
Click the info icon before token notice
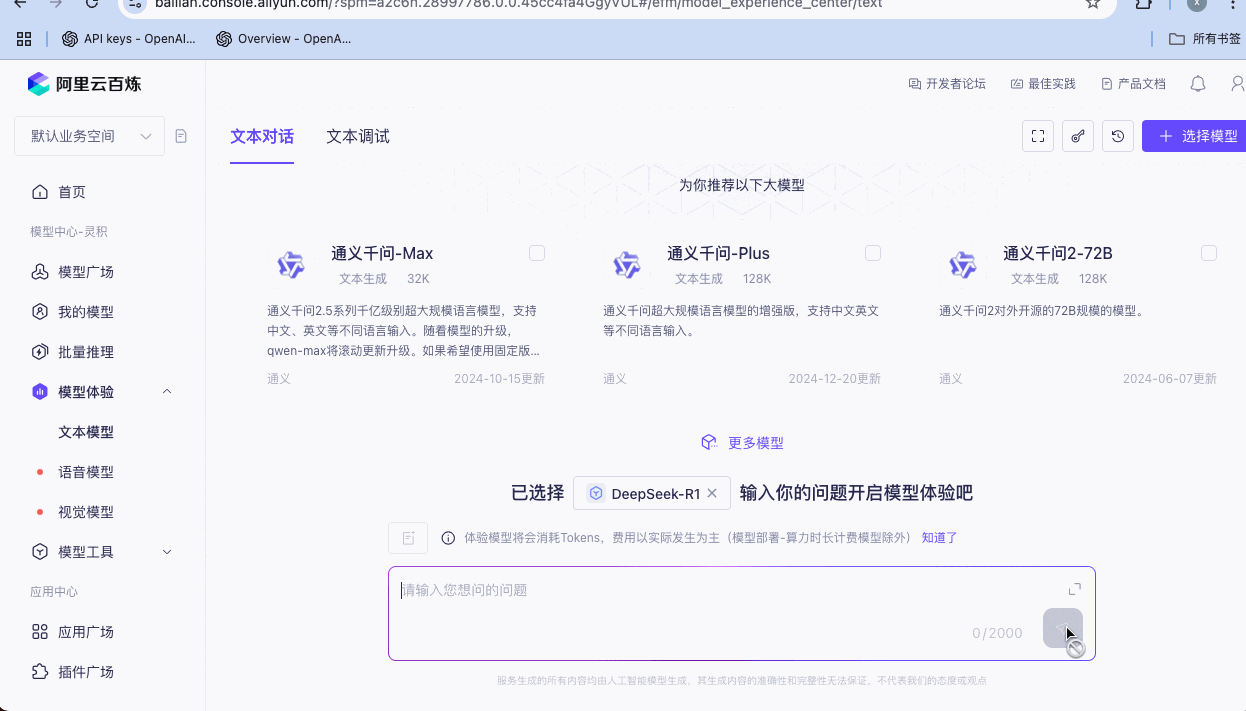coord(448,538)
